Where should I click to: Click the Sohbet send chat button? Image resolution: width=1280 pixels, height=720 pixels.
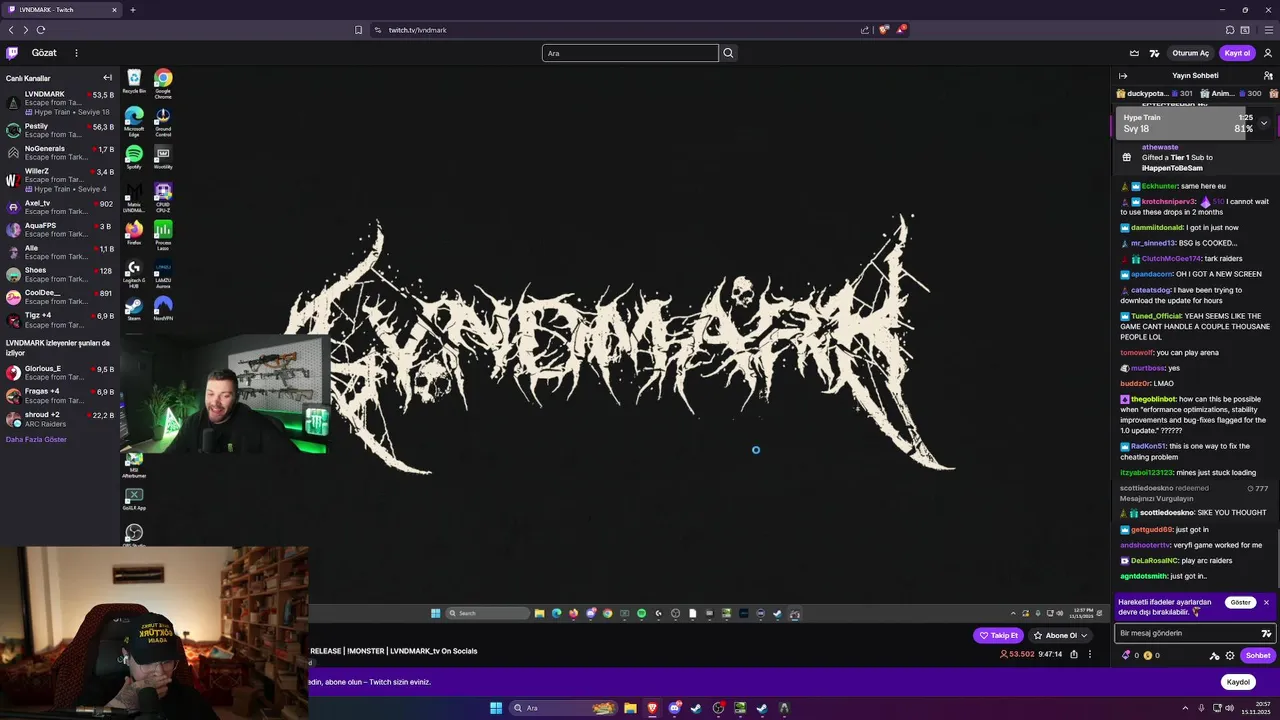[1258, 656]
